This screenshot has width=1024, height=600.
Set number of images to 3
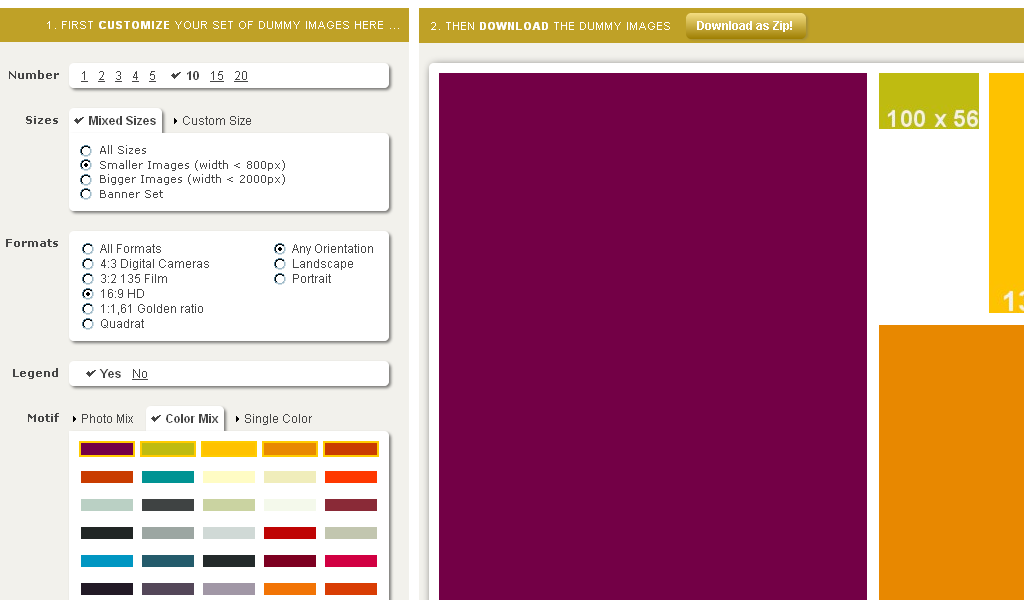click(x=118, y=76)
